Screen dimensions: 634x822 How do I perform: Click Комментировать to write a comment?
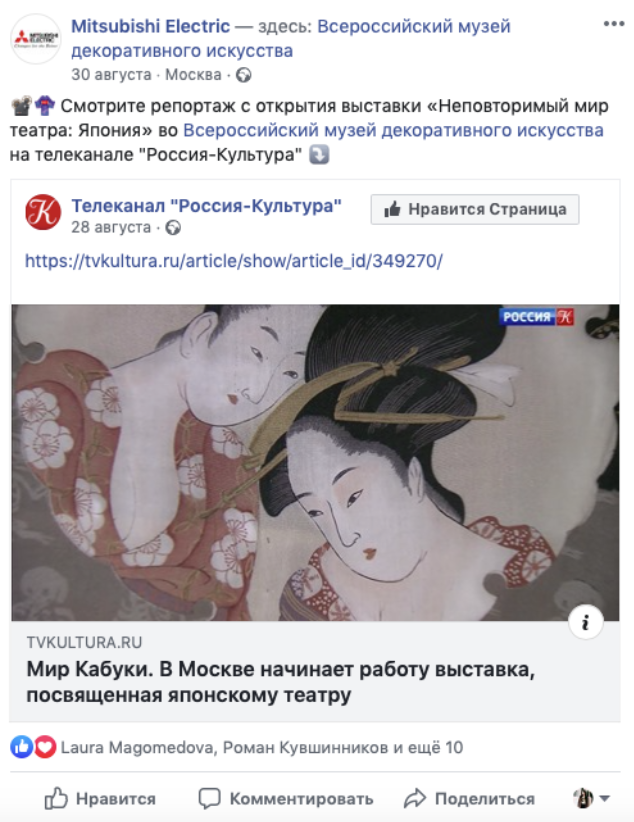[286, 798]
